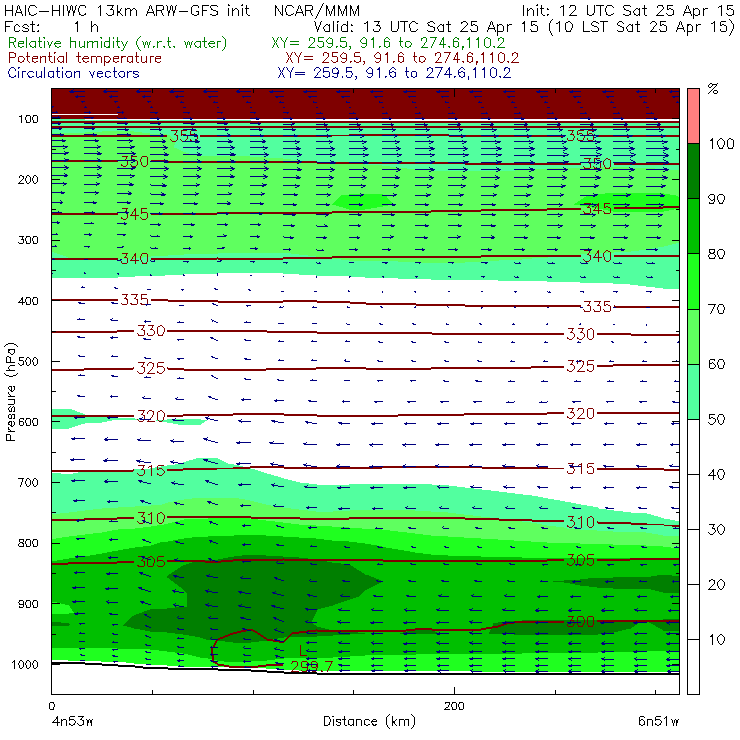Click the 600 hPa pressure tick label
Image resolution: width=740 pixels, height=740 pixels.
coord(28,422)
